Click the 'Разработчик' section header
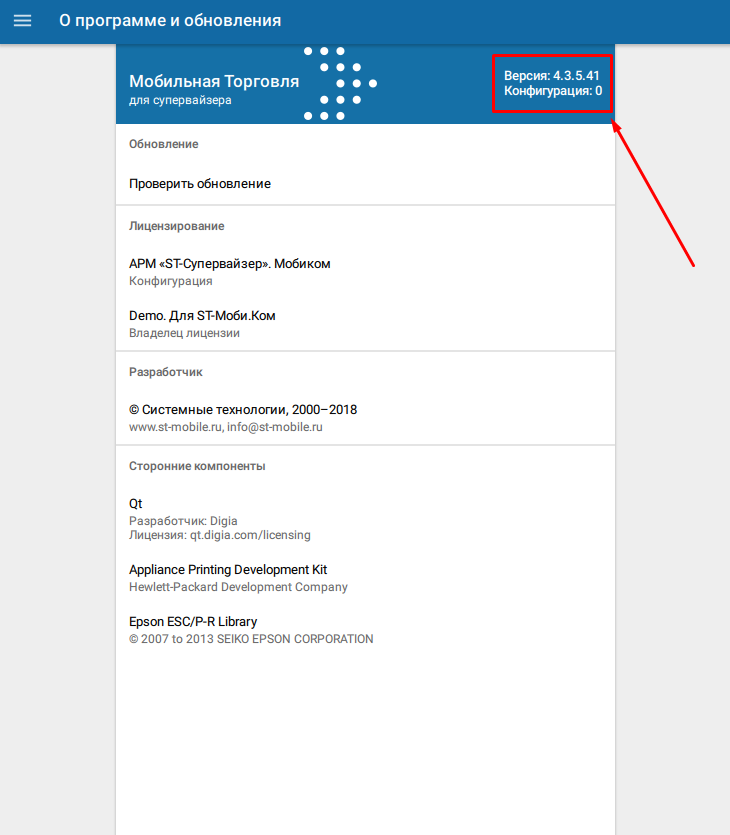 click(166, 372)
